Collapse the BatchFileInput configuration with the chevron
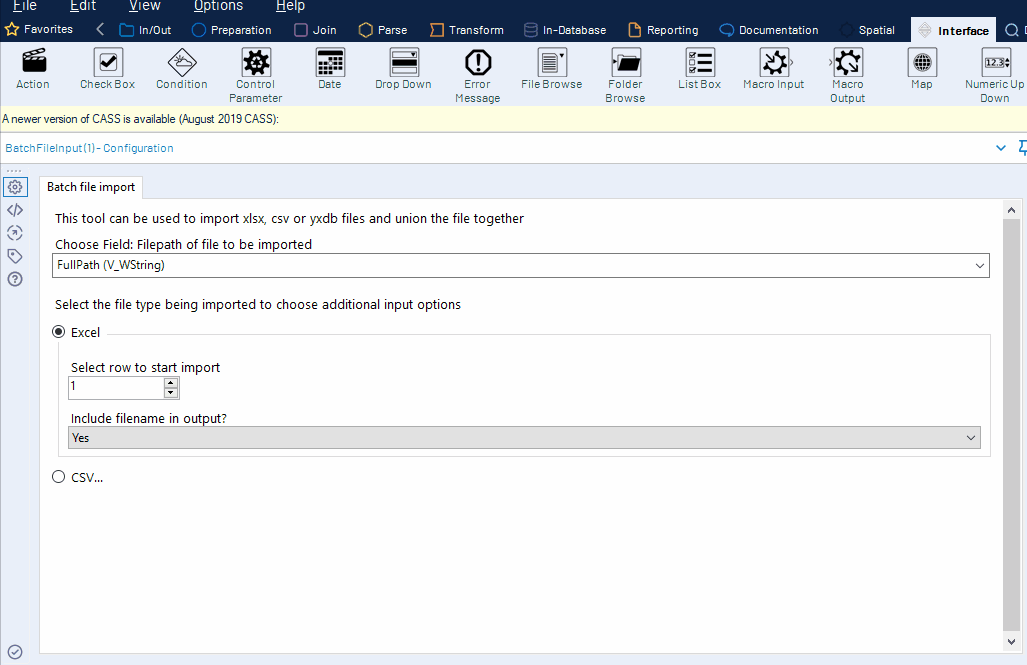Image resolution: width=1027 pixels, height=665 pixels. coord(1000,147)
